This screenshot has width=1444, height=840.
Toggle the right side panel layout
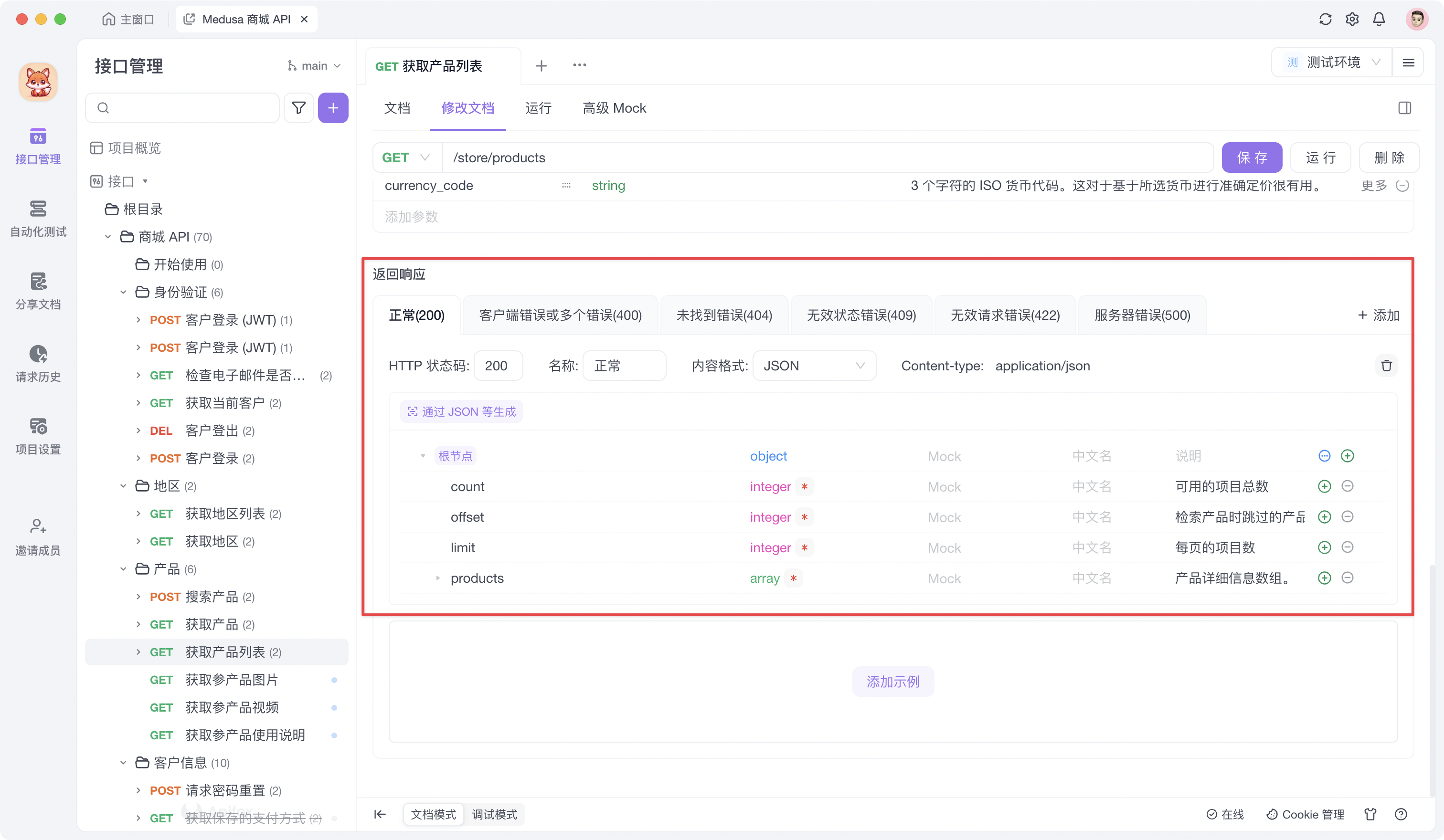tap(1405, 108)
